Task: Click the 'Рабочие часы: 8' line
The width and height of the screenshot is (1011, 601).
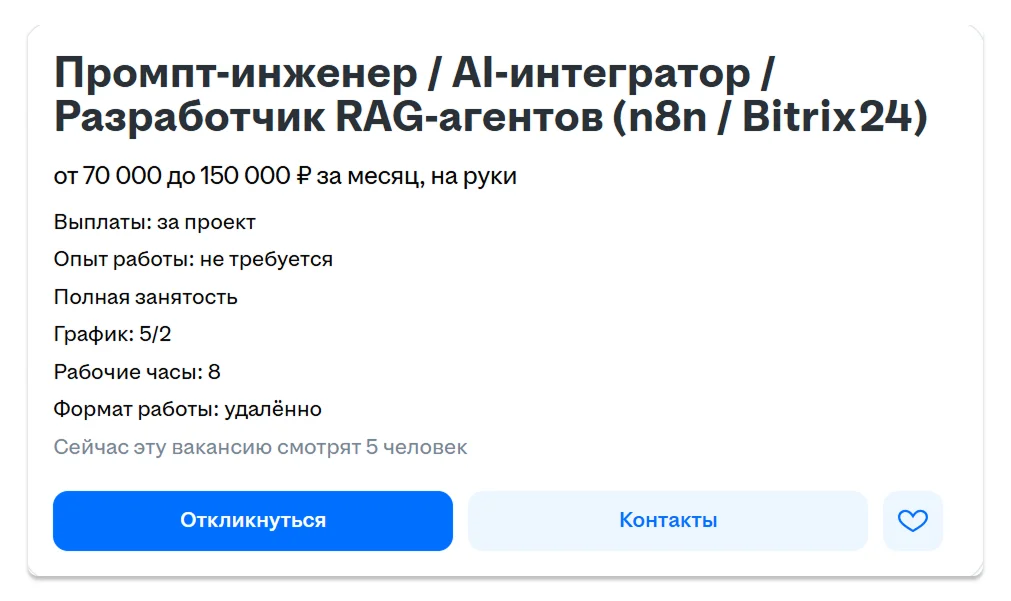Action: point(137,372)
